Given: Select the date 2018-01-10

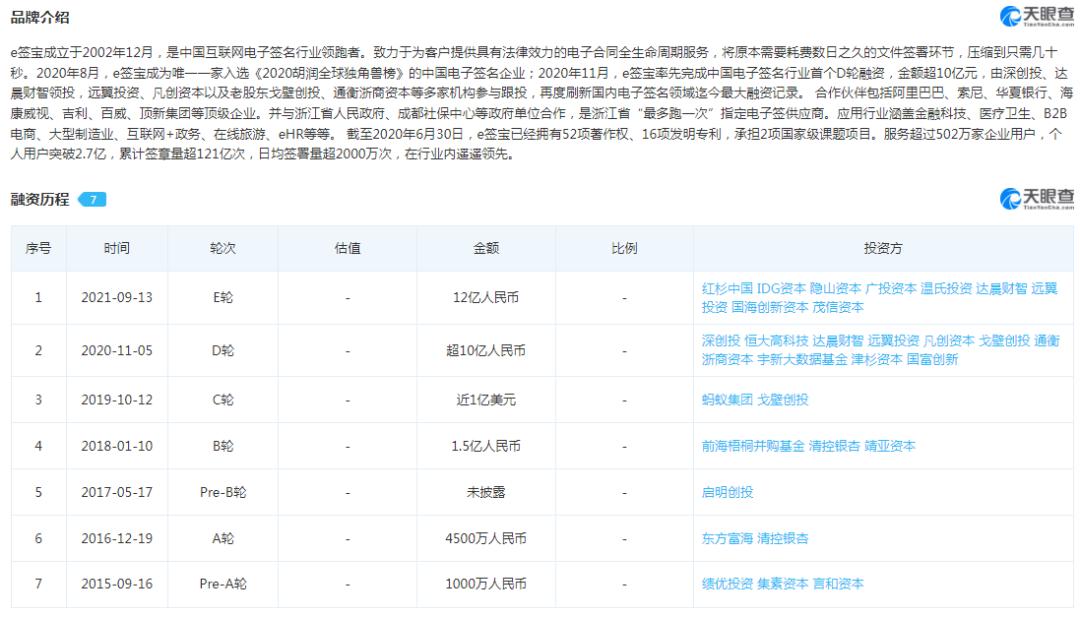Looking at the screenshot, I should [x=117, y=446].
